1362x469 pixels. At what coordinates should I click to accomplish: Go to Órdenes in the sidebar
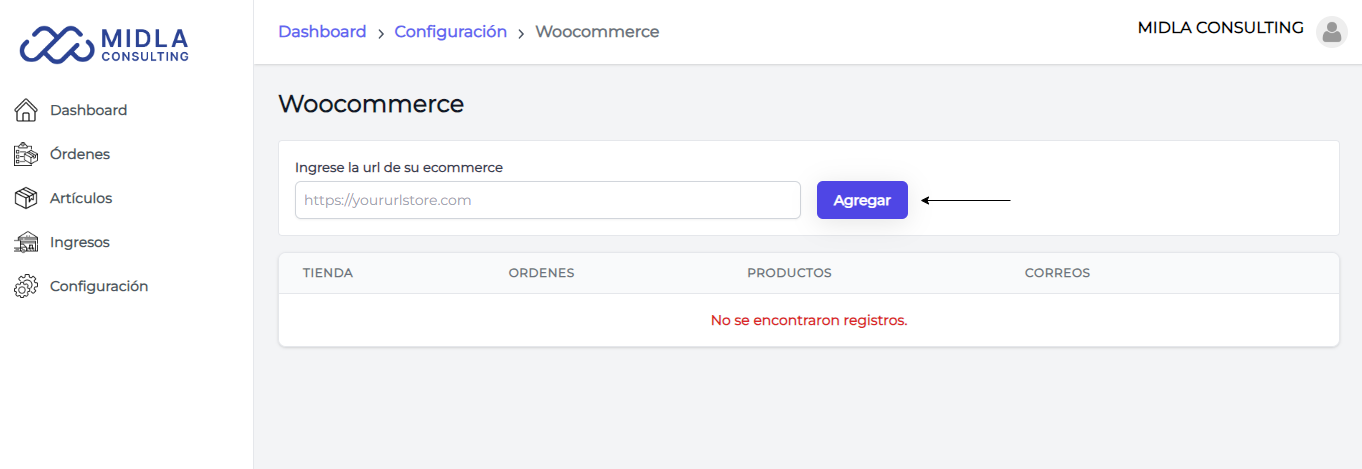pyautogui.click(x=80, y=154)
